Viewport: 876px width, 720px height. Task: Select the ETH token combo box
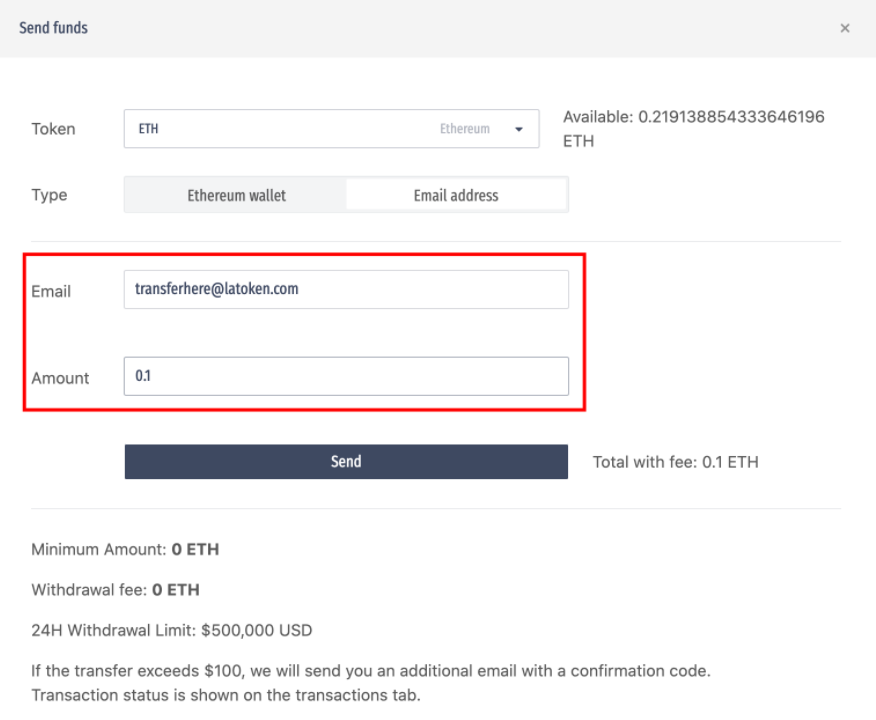point(331,128)
